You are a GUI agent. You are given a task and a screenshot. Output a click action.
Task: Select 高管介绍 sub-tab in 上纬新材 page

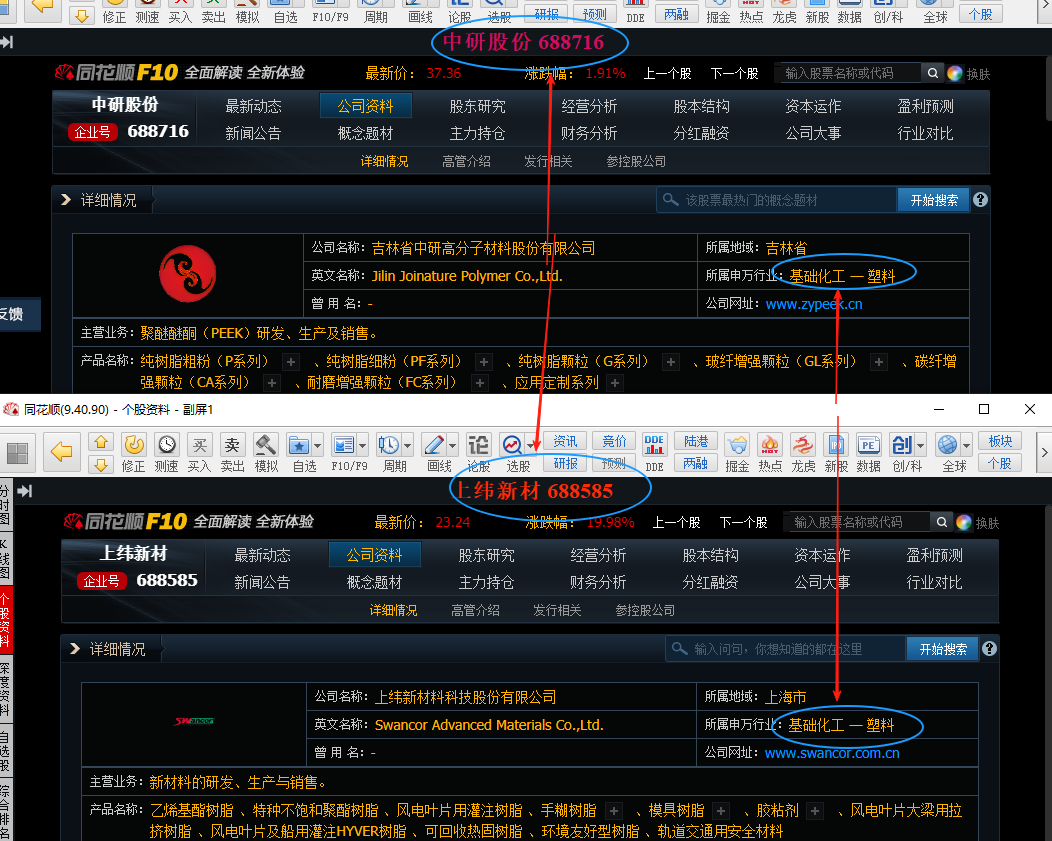click(x=475, y=610)
